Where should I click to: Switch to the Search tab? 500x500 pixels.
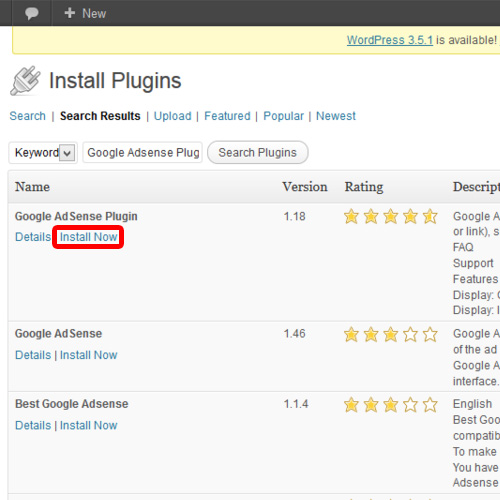(27, 116)
